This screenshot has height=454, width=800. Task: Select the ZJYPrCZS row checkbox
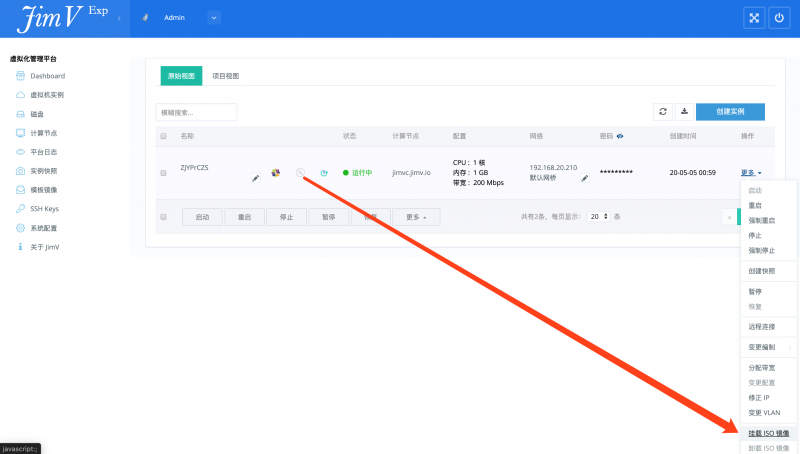(x=163, y=173)
